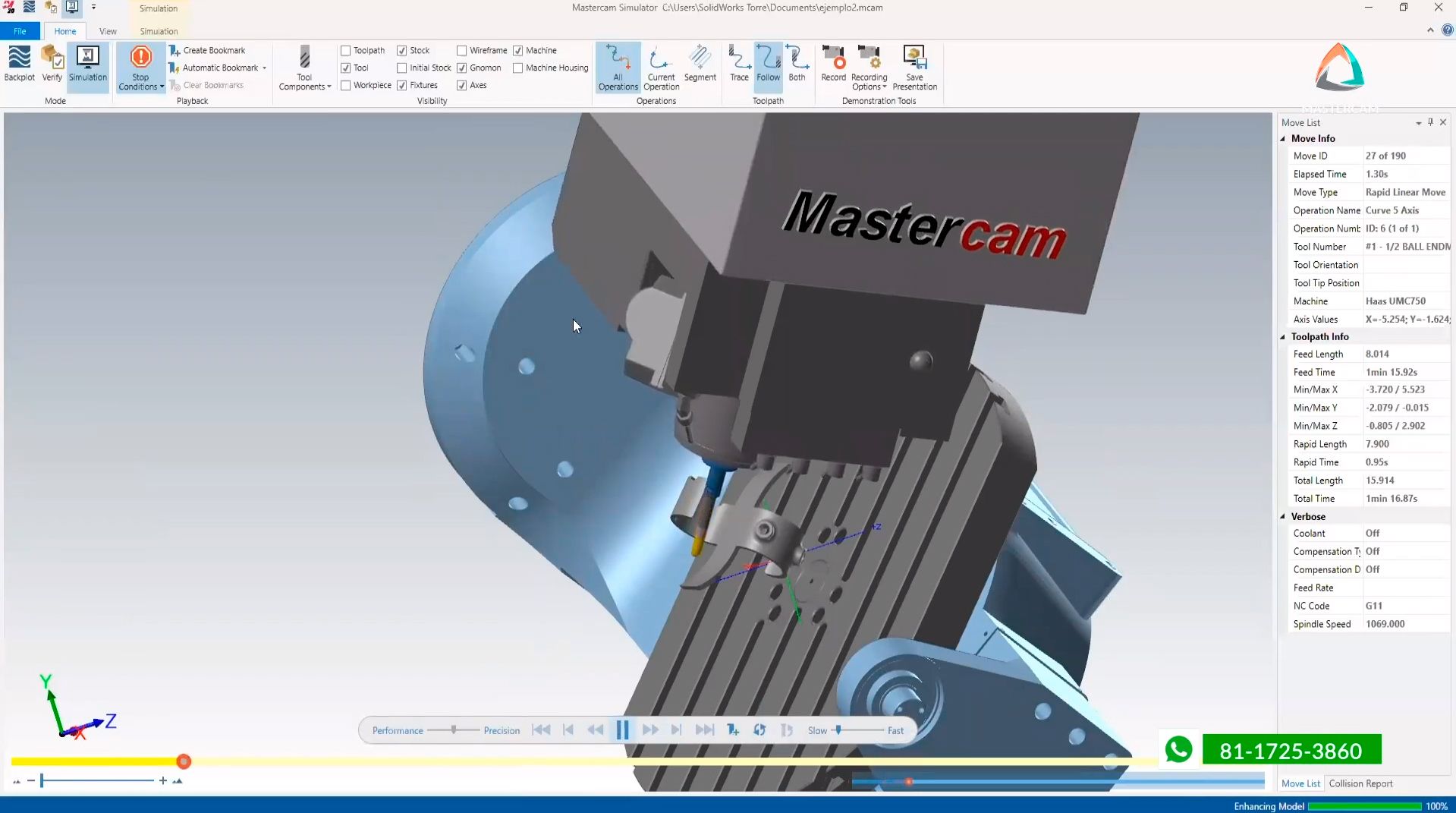
Task: Uncheck the Stock visibility checkbox
Action: pos(401,50)
